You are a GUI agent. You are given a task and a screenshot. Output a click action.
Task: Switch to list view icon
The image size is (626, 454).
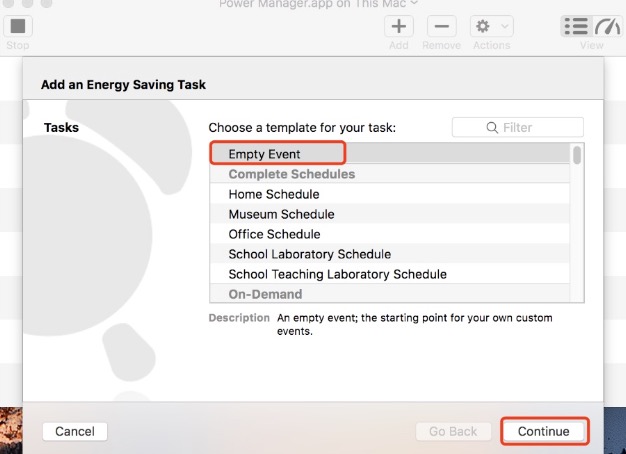(576, 27)
